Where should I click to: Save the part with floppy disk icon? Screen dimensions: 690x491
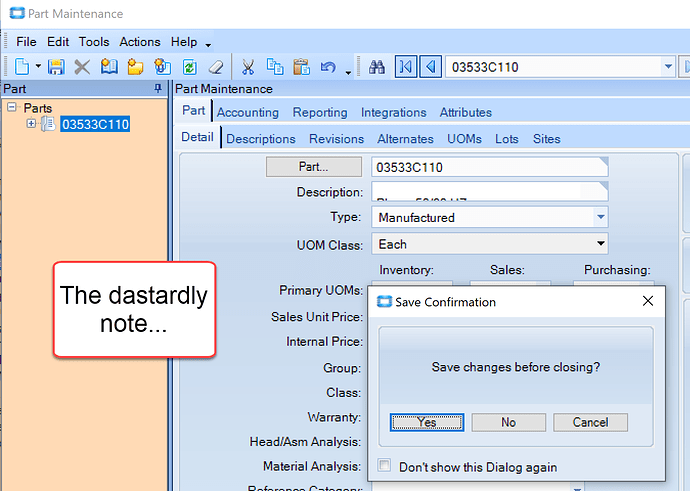pos(56,67)
